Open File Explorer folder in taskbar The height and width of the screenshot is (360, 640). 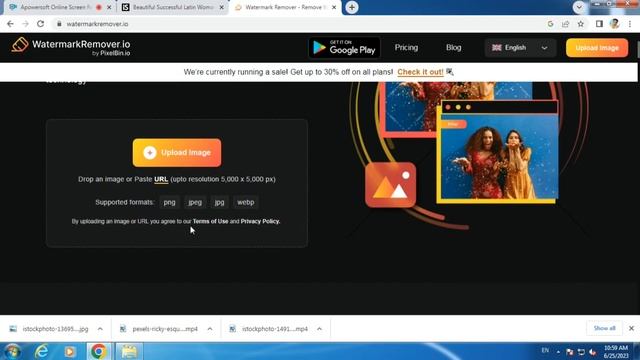(129, 351)
